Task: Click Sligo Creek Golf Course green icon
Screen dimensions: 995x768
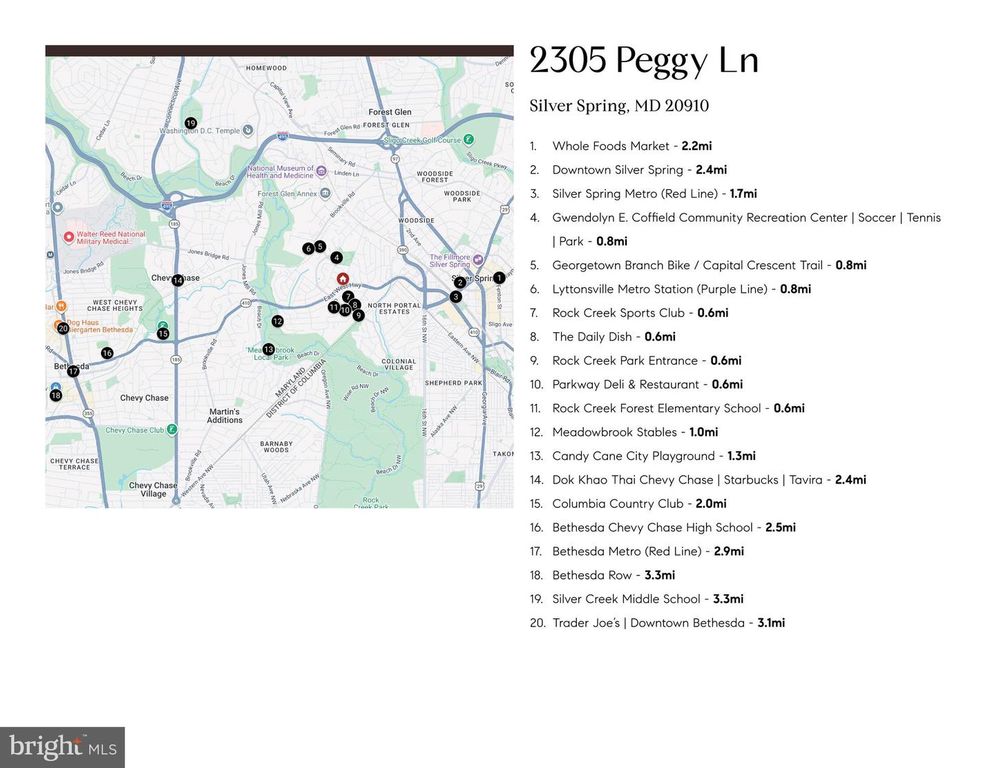Action: [468, 139]
